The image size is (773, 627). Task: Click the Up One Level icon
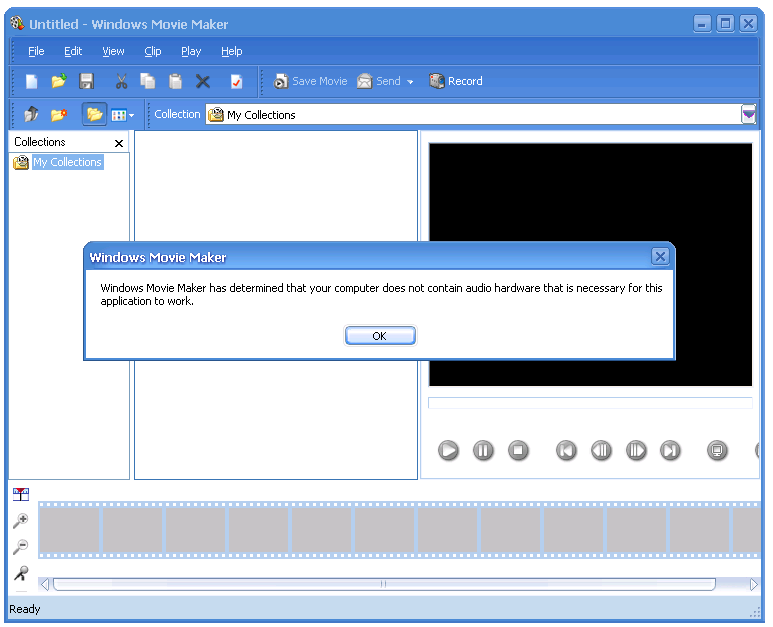[32, 115]
